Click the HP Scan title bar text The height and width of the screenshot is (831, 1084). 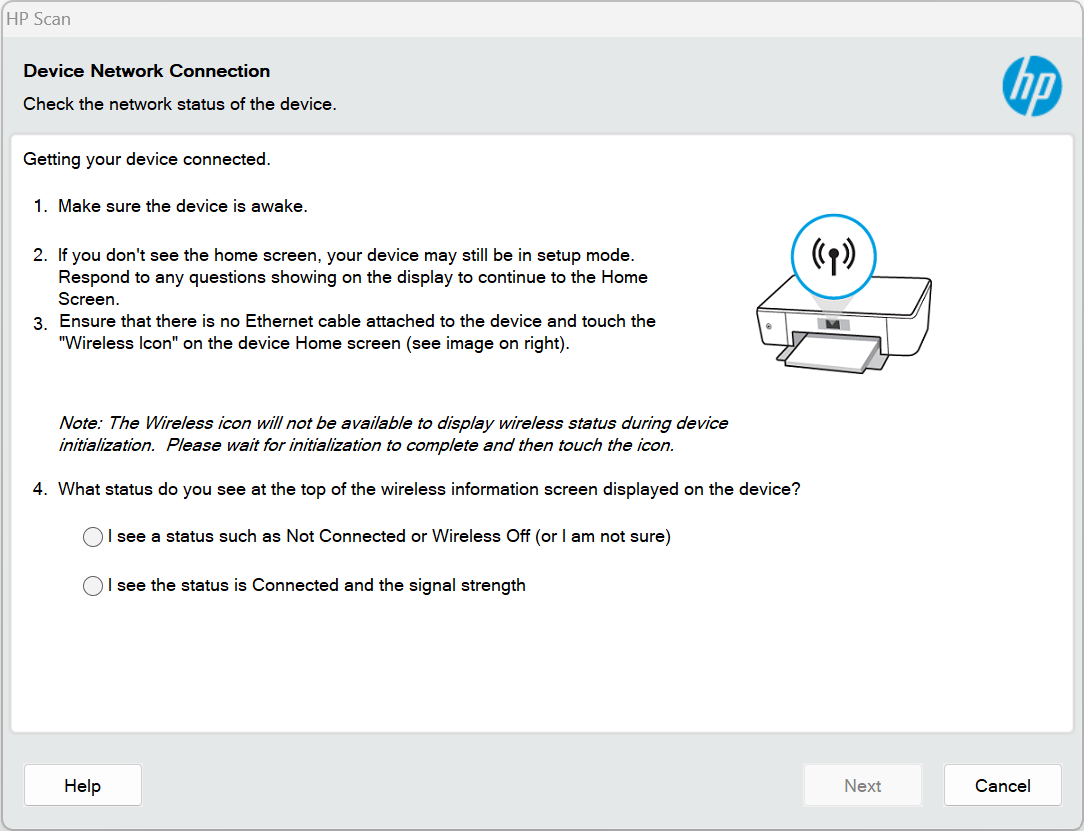coord(39,18)
